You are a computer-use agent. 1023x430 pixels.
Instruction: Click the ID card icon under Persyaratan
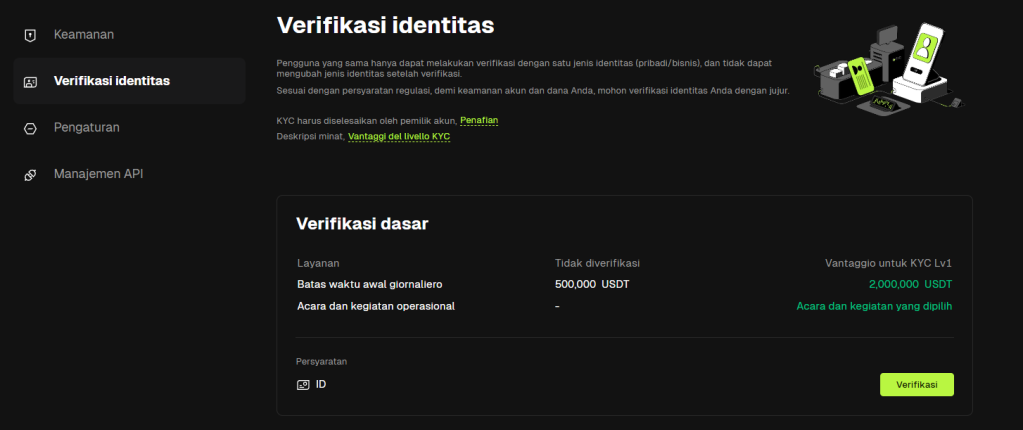303,385
